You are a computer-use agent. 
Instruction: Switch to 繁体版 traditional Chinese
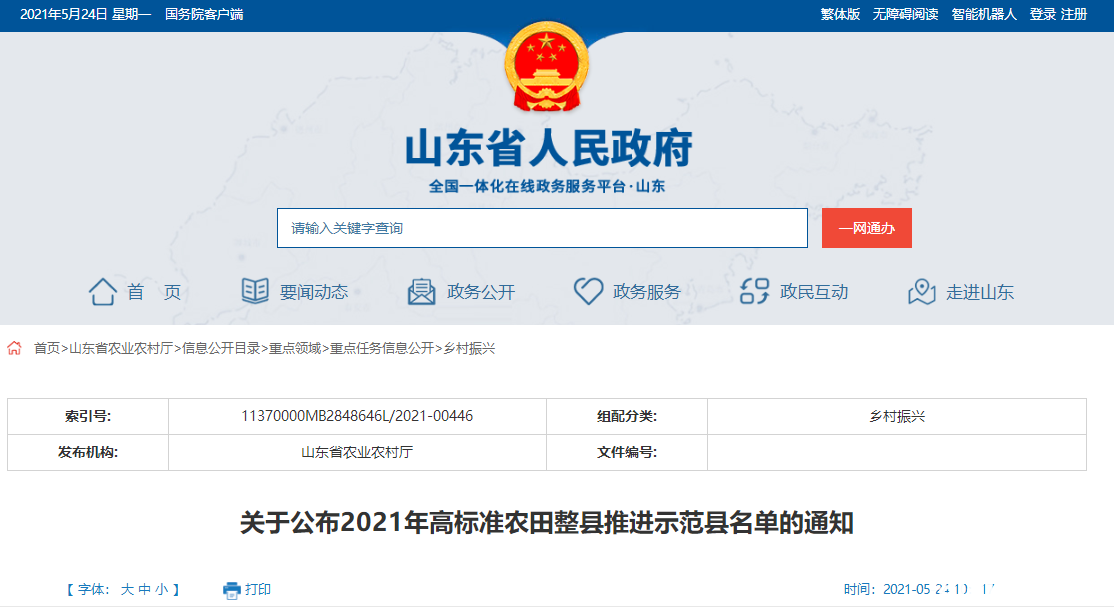coord(840,14)
